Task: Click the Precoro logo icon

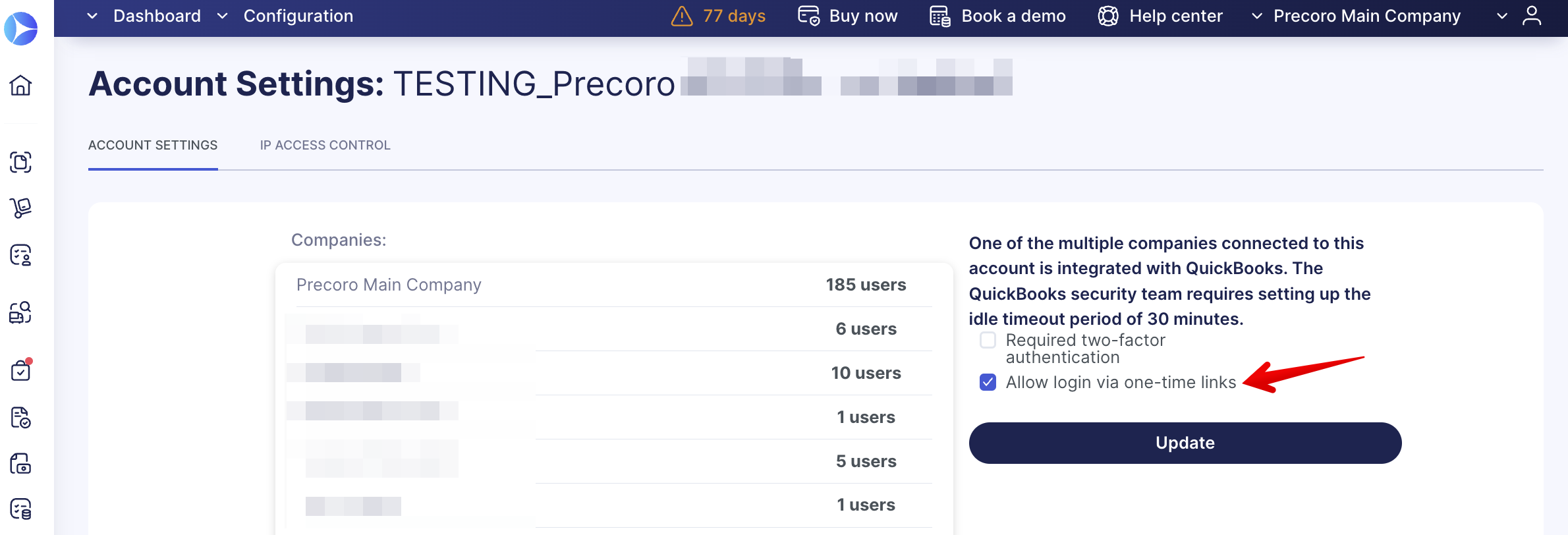Action: 21,28
